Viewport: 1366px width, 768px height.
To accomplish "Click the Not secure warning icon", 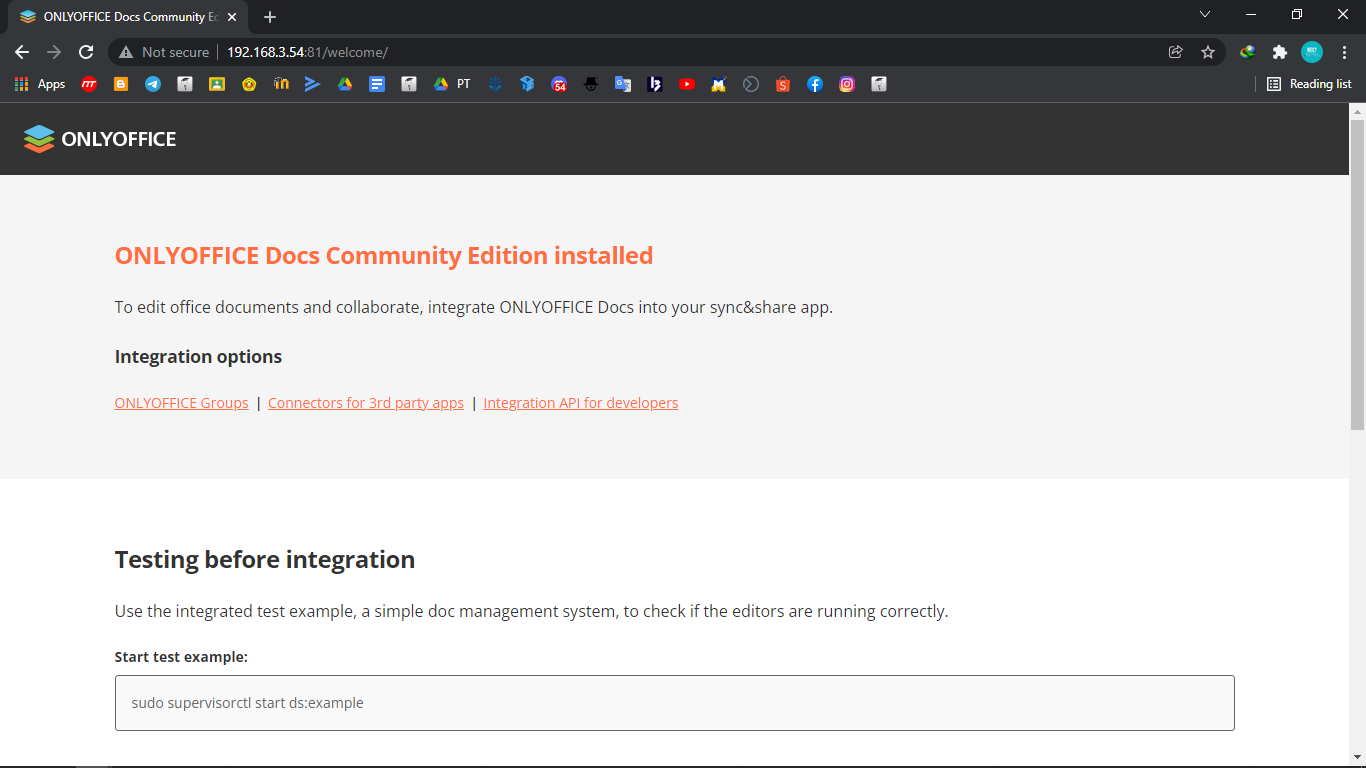I will 126,52.
